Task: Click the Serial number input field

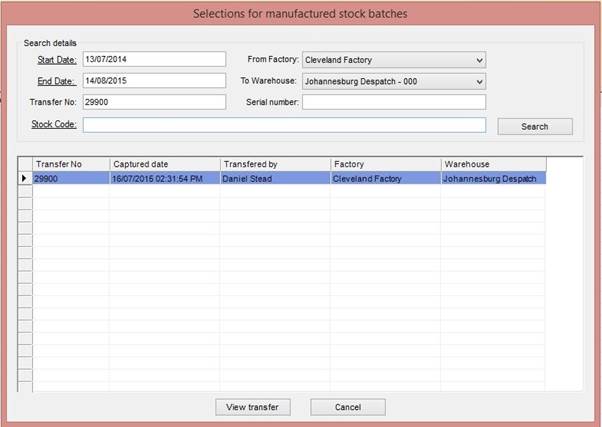Action: click(x=393, y=102)
